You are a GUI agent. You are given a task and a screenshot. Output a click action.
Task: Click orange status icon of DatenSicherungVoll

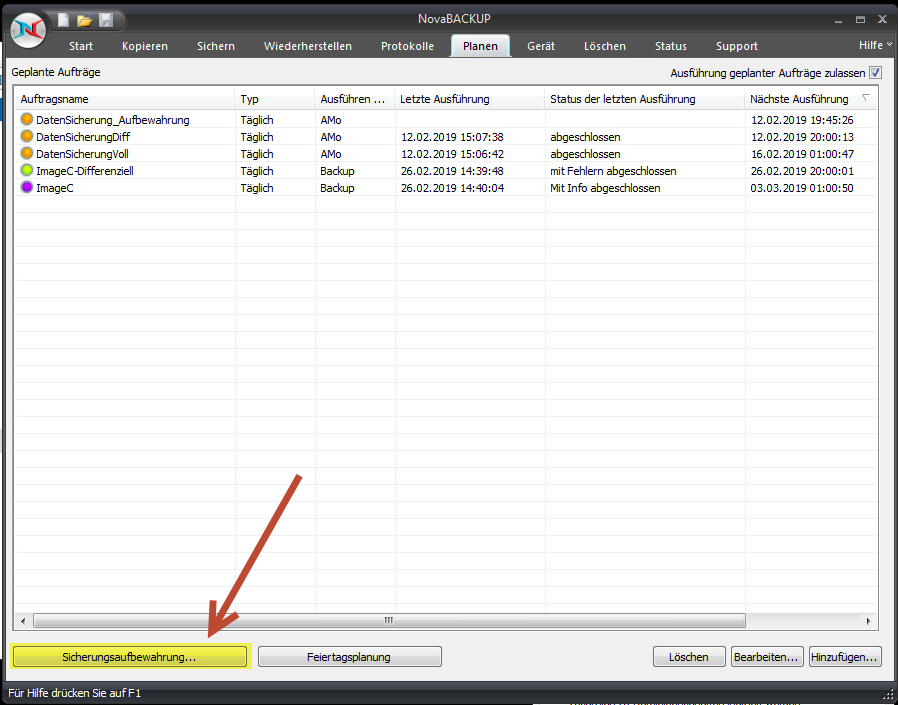[x=26, y=153]
